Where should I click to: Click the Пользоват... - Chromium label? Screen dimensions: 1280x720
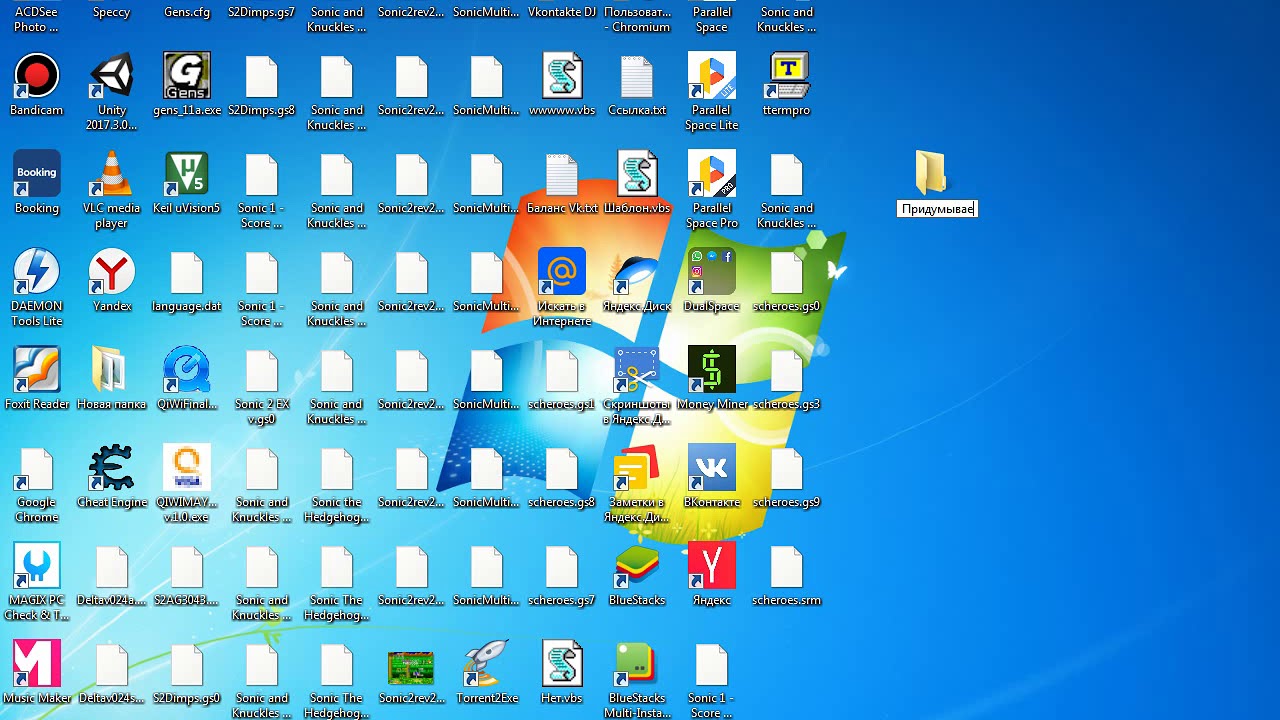[637, 19]
